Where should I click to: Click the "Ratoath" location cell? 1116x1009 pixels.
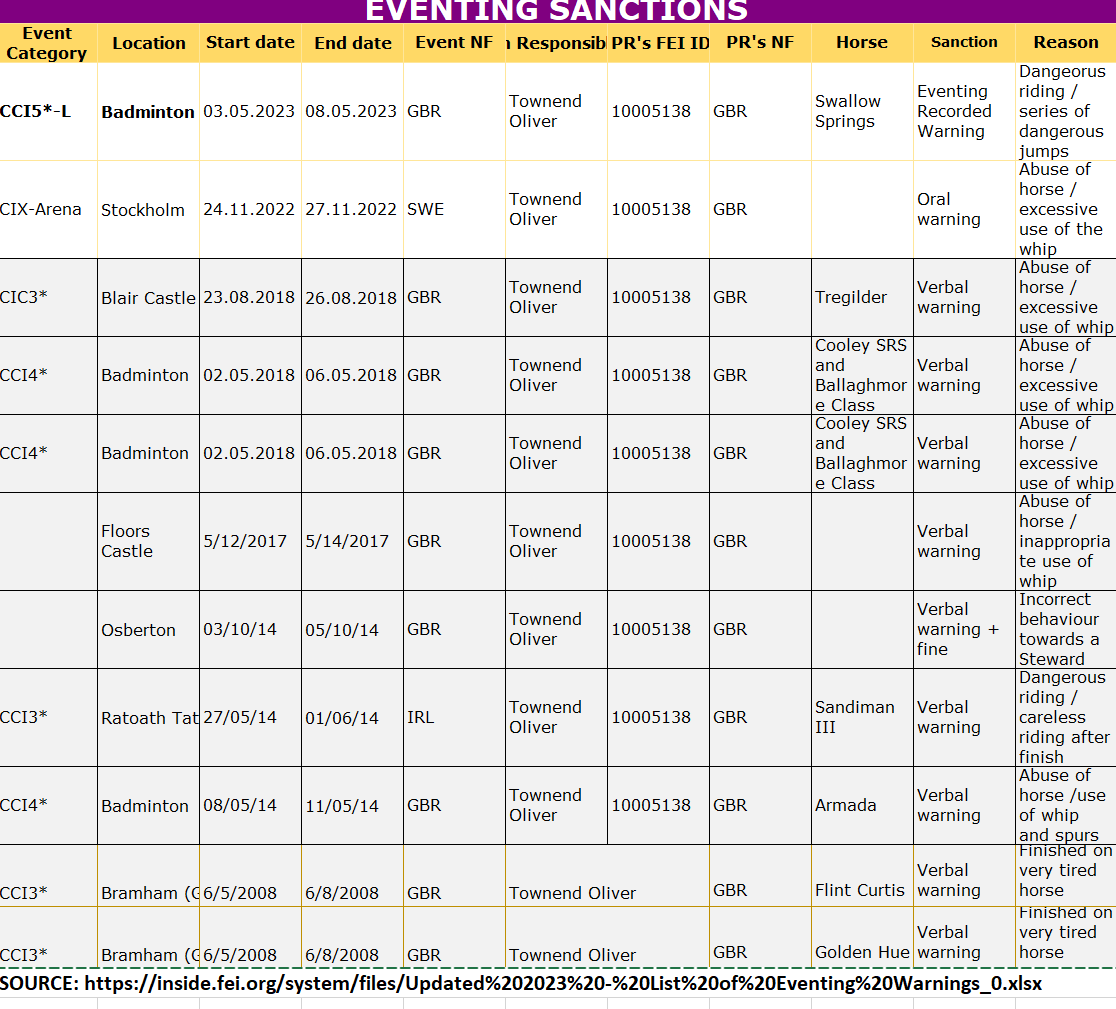point(149,717)
